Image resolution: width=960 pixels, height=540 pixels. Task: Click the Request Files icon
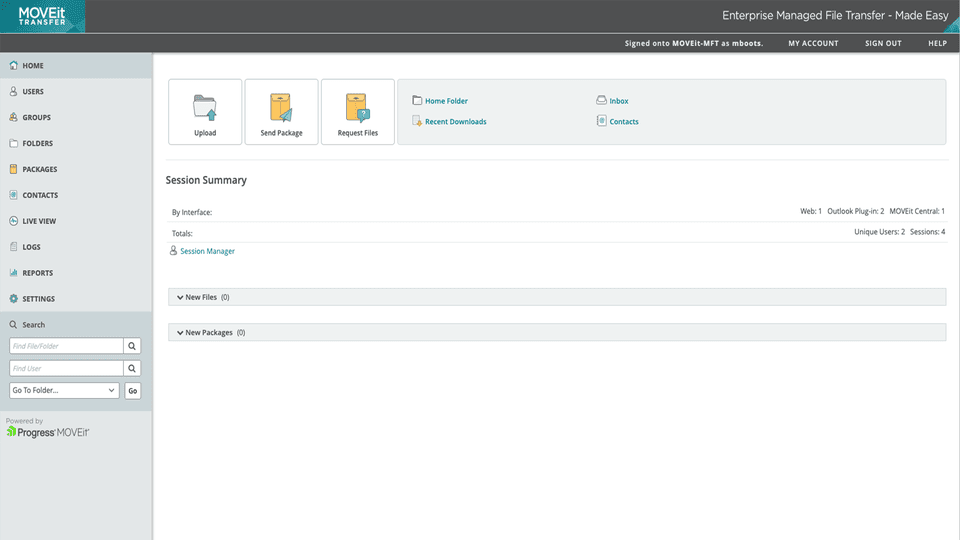pyautogui.click(x=357, y=106)
